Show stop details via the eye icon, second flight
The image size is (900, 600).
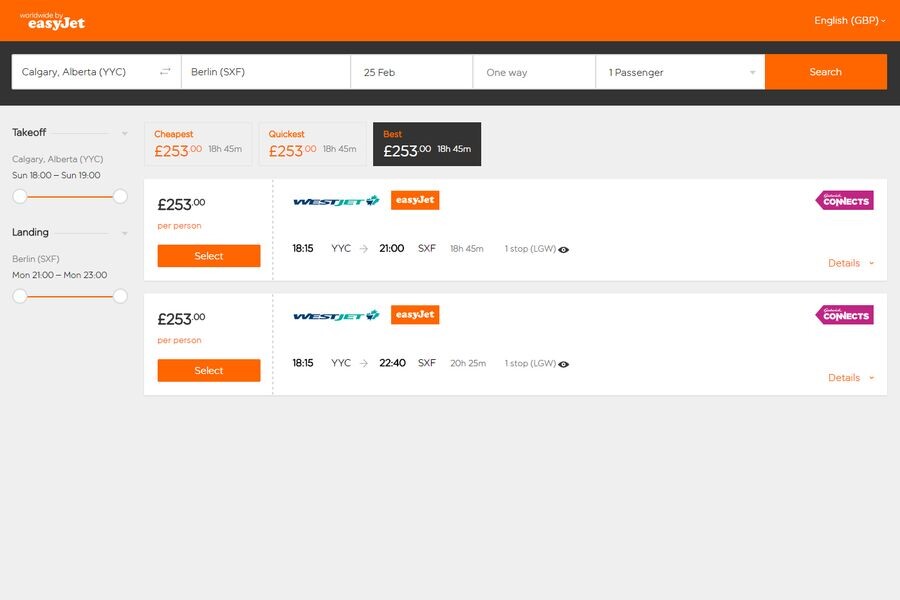click(x=562, y=363)
